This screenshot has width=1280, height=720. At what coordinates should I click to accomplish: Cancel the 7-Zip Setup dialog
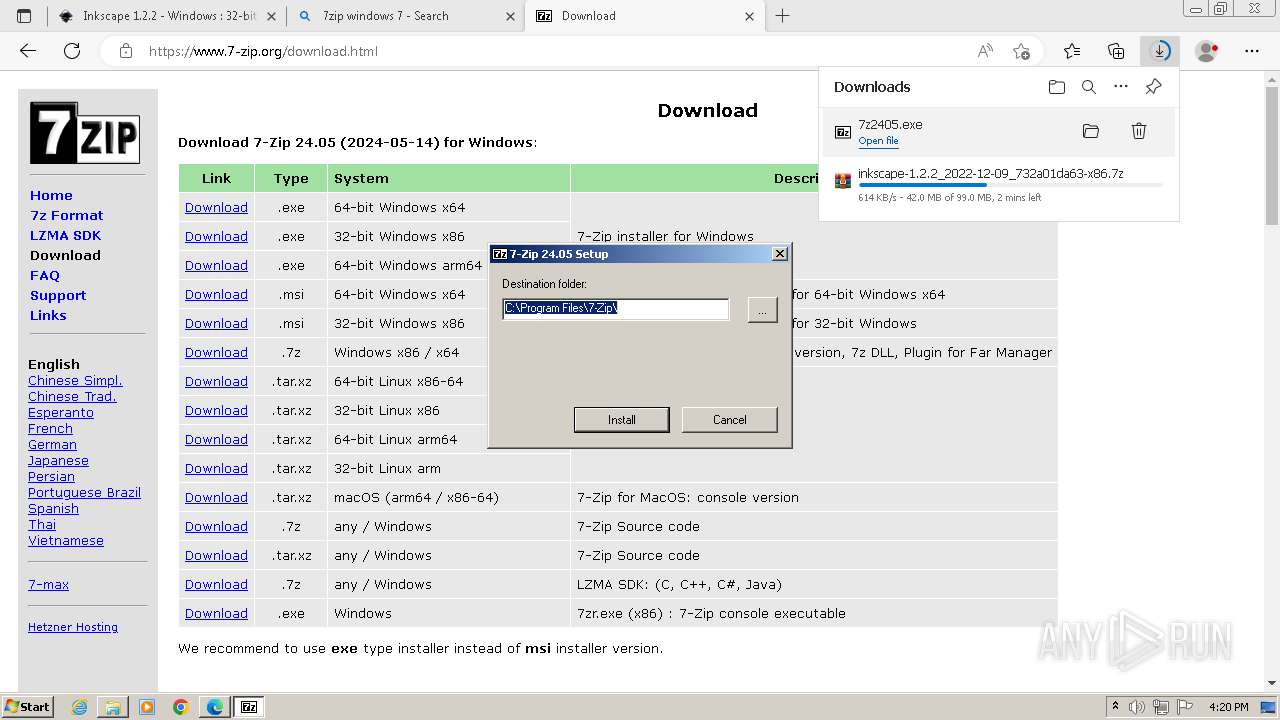[730, 420]
